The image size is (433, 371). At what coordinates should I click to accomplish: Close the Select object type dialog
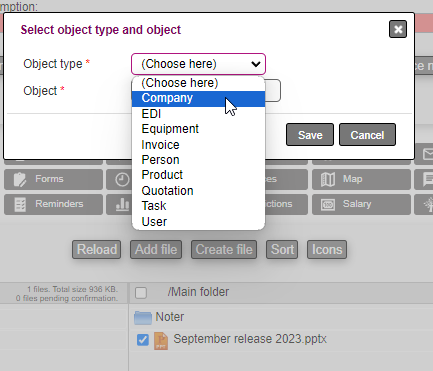click(x=398, y=29)
